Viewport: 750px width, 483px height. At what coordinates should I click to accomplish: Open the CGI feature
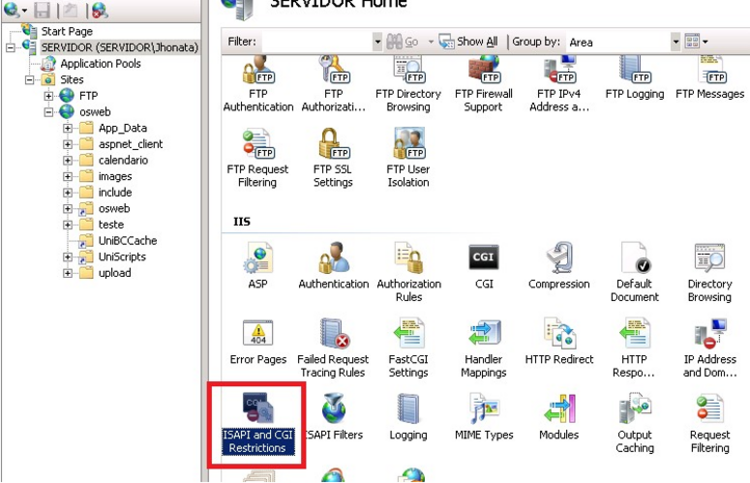click(484, 266)
